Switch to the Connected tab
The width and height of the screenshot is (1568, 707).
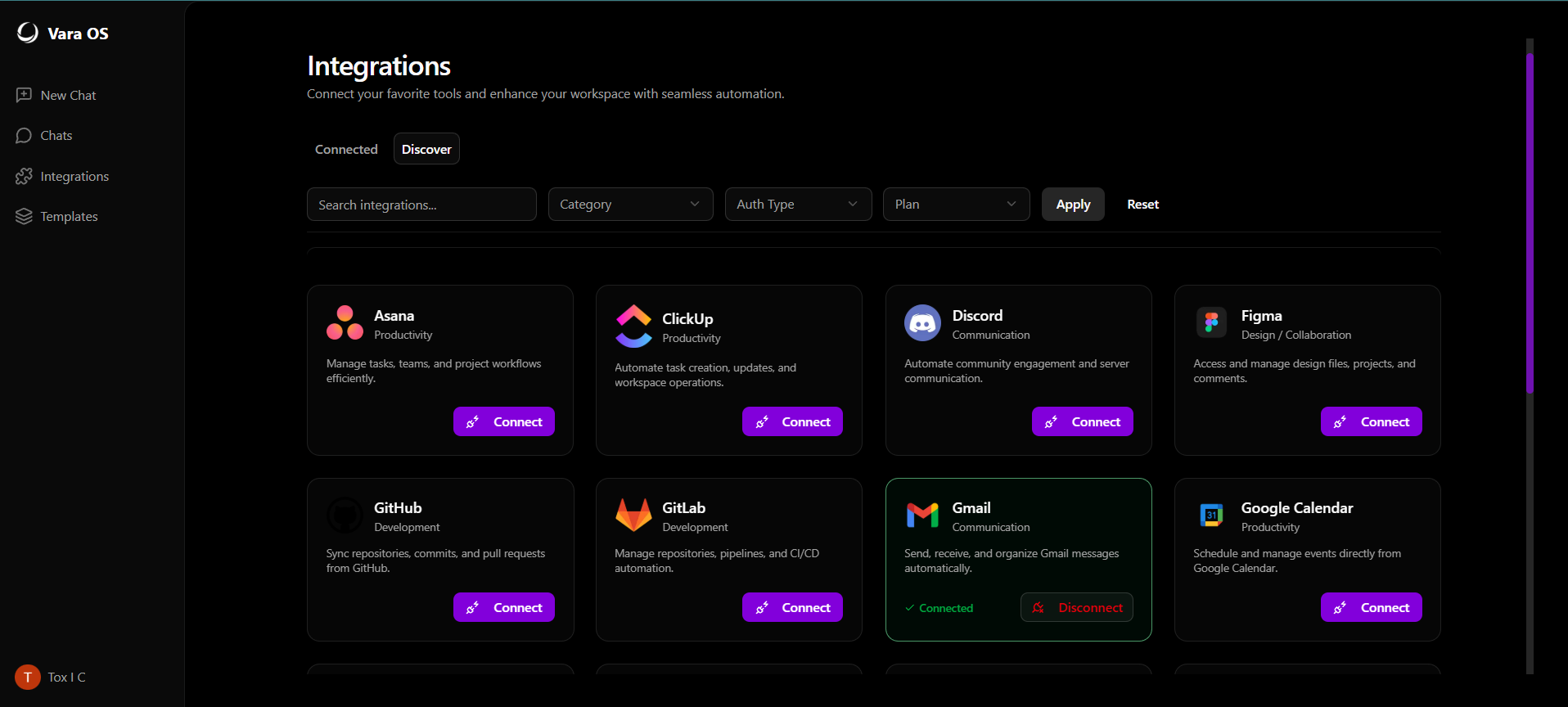[x=346, y=149]
